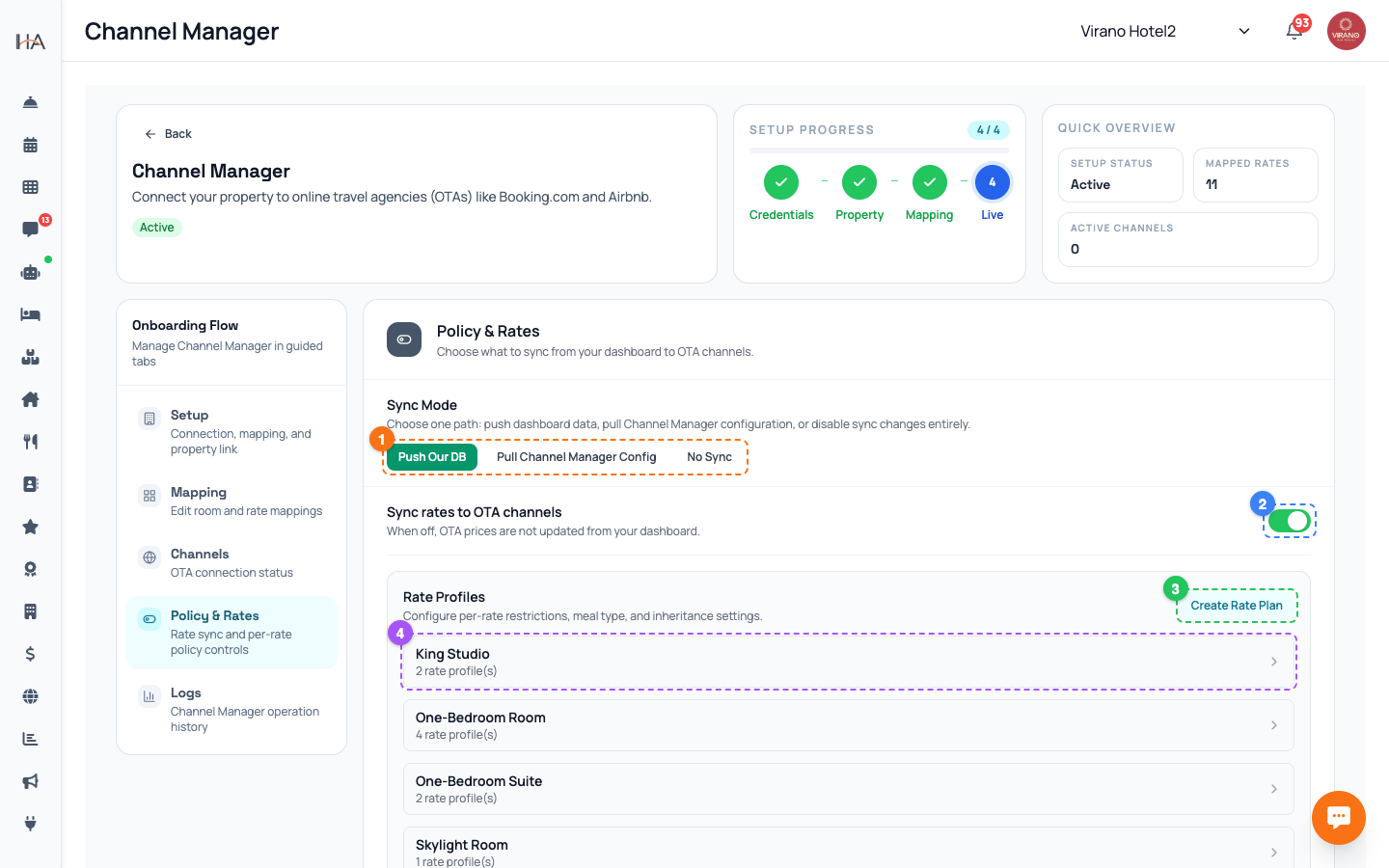Click the orange chat support bubble
Screen dimensions: 1389x868
1338,818
